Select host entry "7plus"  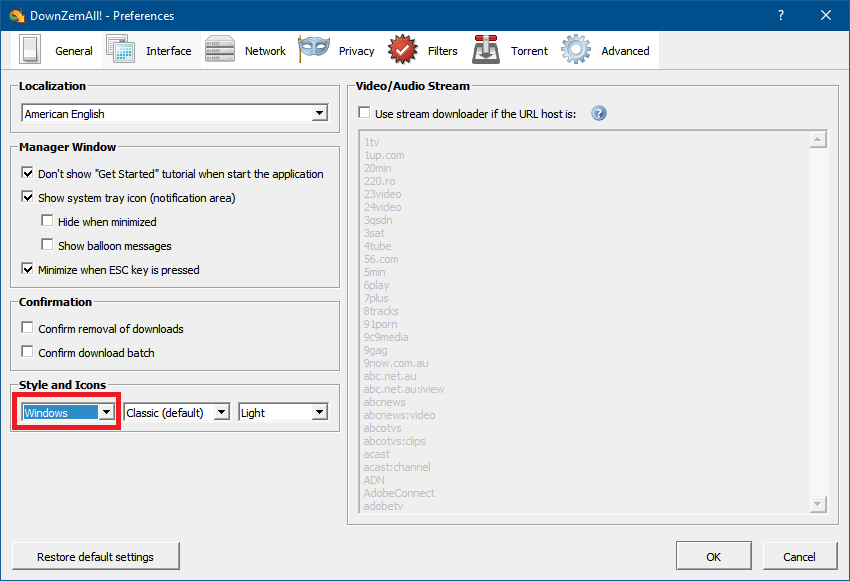pyautogui.click(x=376, y=298)
